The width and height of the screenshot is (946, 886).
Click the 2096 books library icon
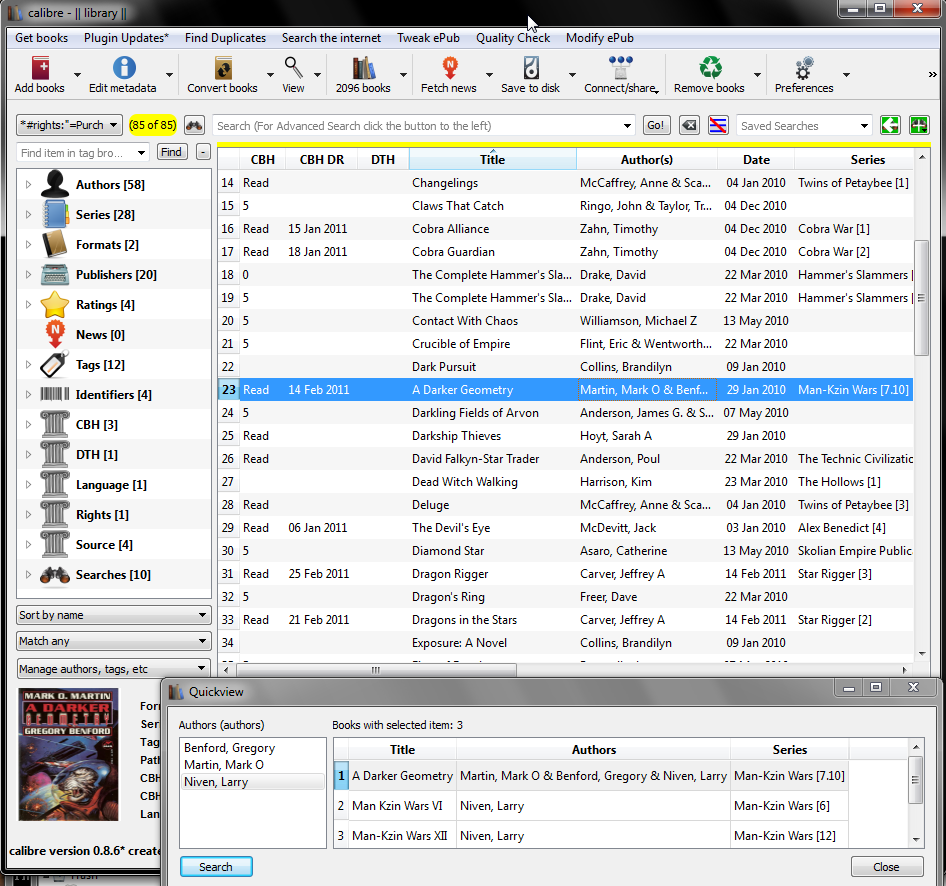coord(364,68)
